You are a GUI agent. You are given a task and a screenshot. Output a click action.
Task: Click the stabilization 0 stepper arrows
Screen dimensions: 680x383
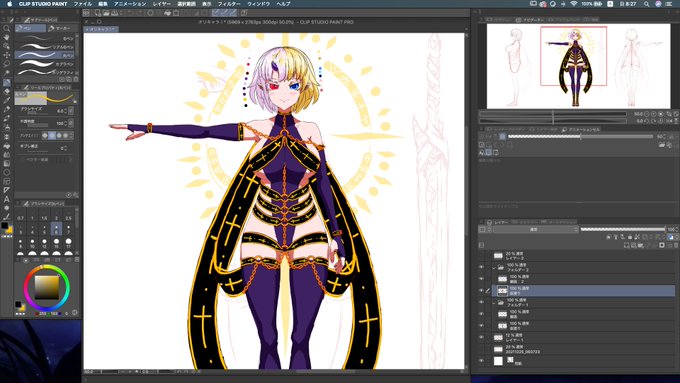pos(66,148)
